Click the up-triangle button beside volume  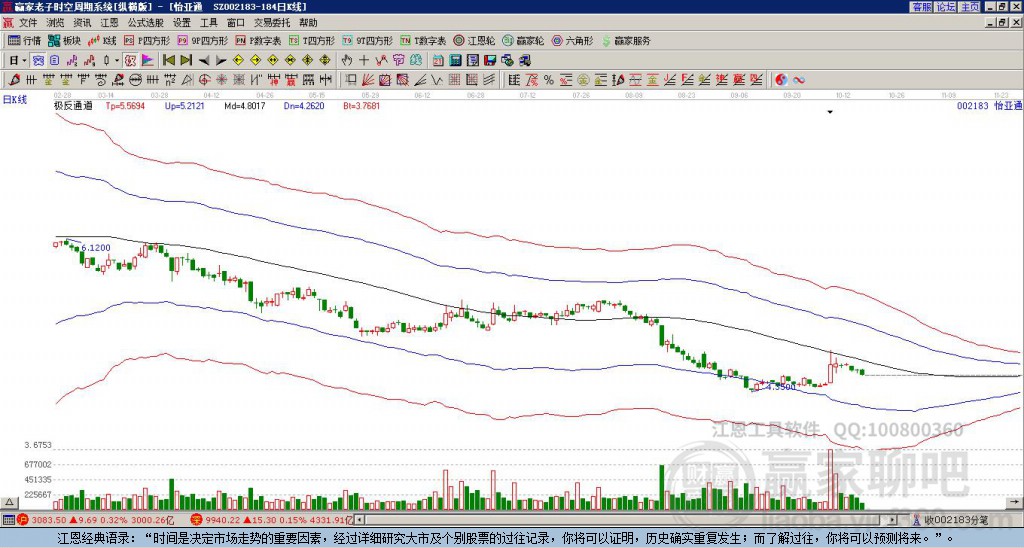pyautogui.click(x=9, y=502)
